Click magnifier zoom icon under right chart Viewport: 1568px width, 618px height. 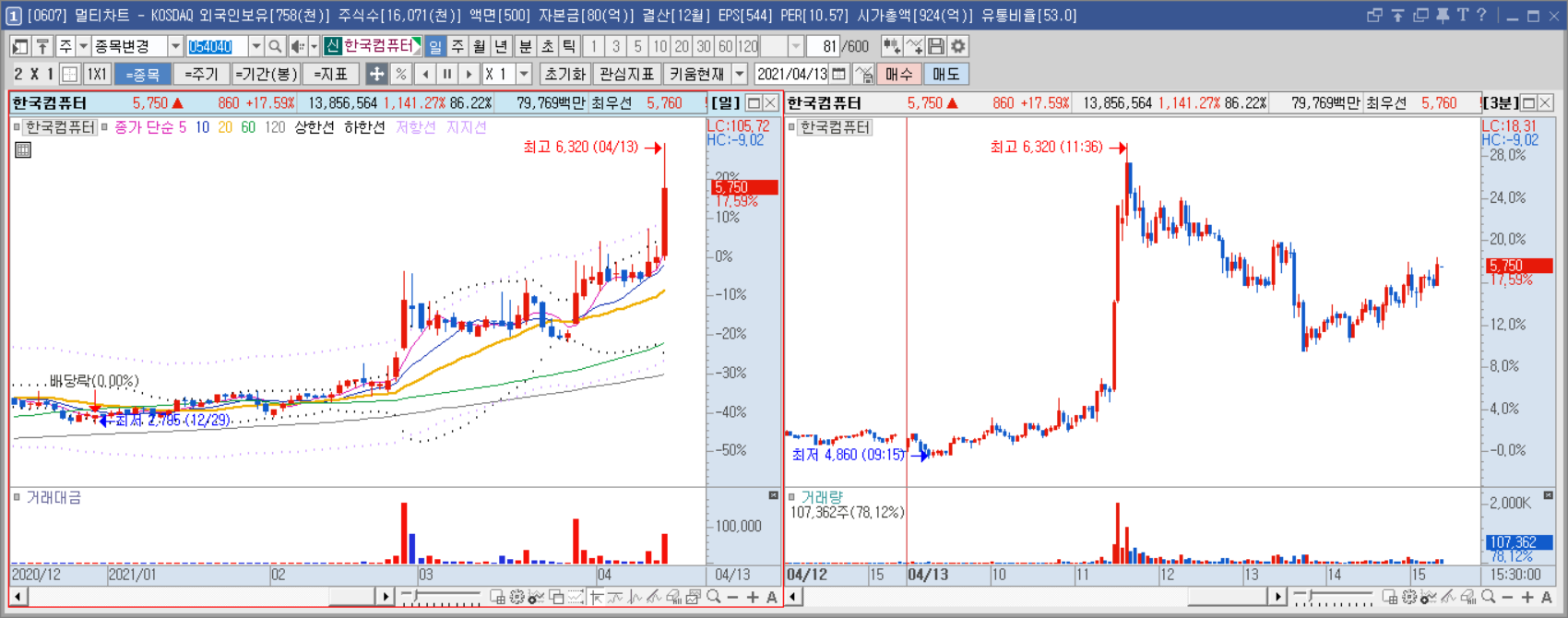click(1488, 597)
